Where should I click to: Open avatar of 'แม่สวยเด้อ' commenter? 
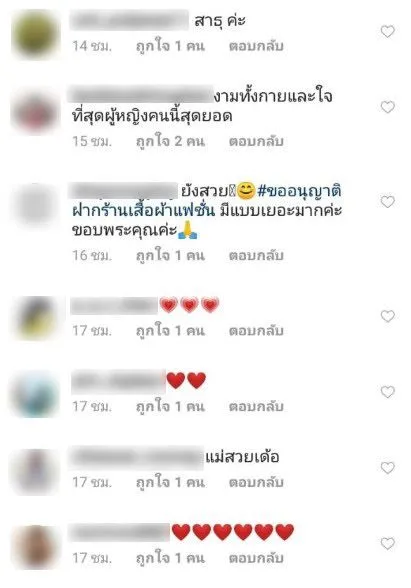(x=36, y=471)
